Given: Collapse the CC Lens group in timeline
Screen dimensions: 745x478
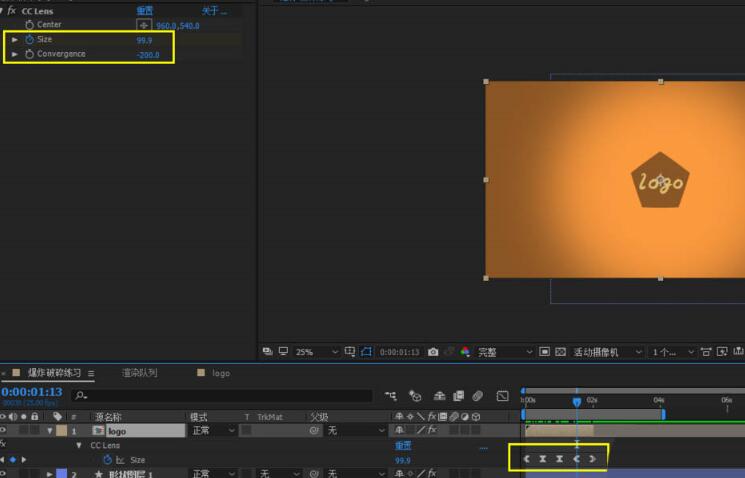Looking at the screenshot, I should (79, 446).
